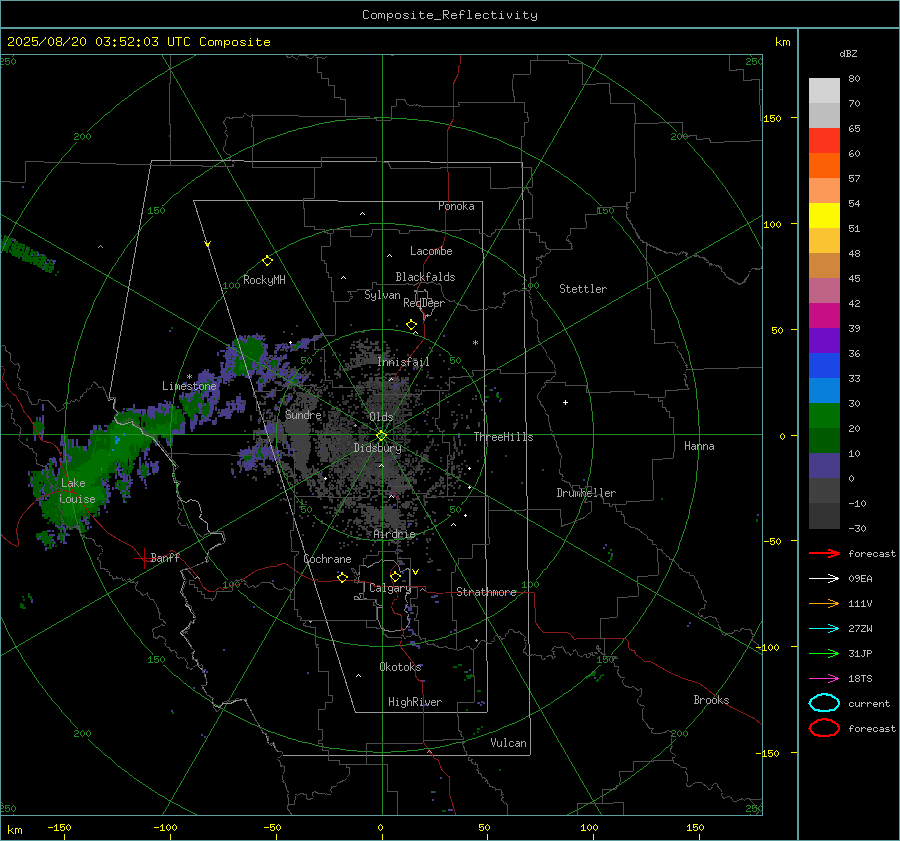Click the HighRiver town label

click(415, 702)
